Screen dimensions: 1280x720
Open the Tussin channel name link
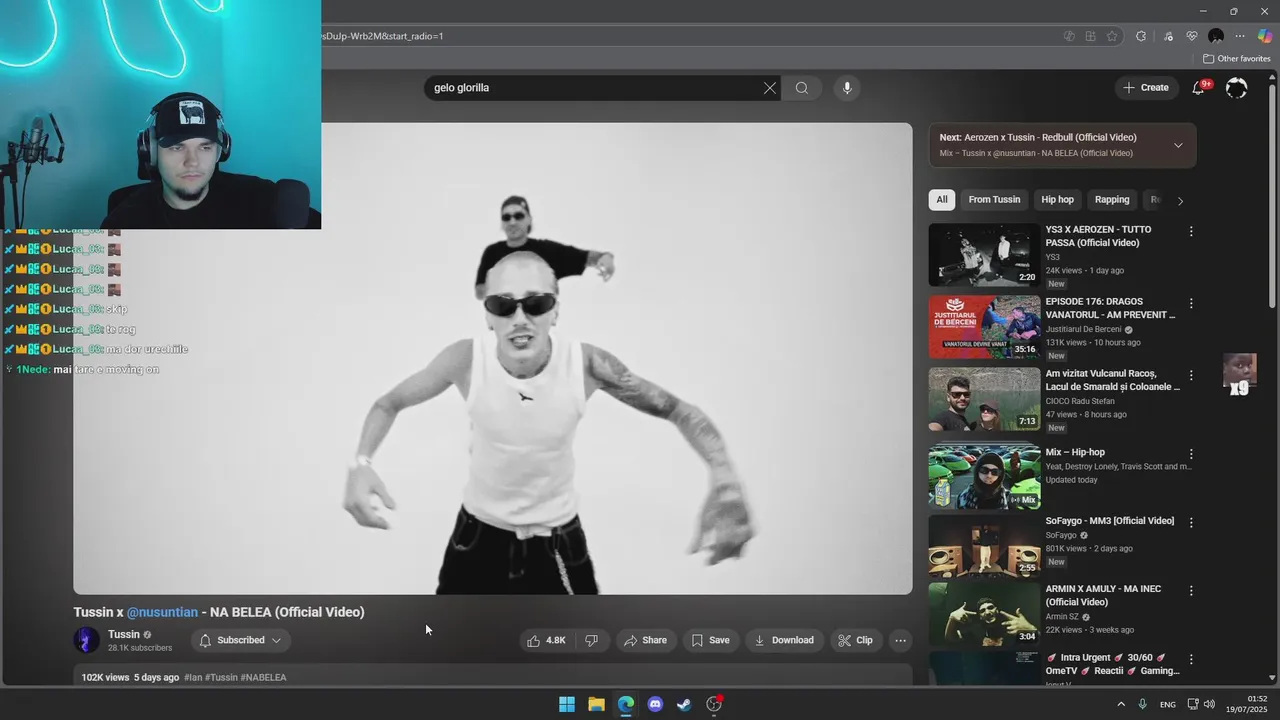124,634
